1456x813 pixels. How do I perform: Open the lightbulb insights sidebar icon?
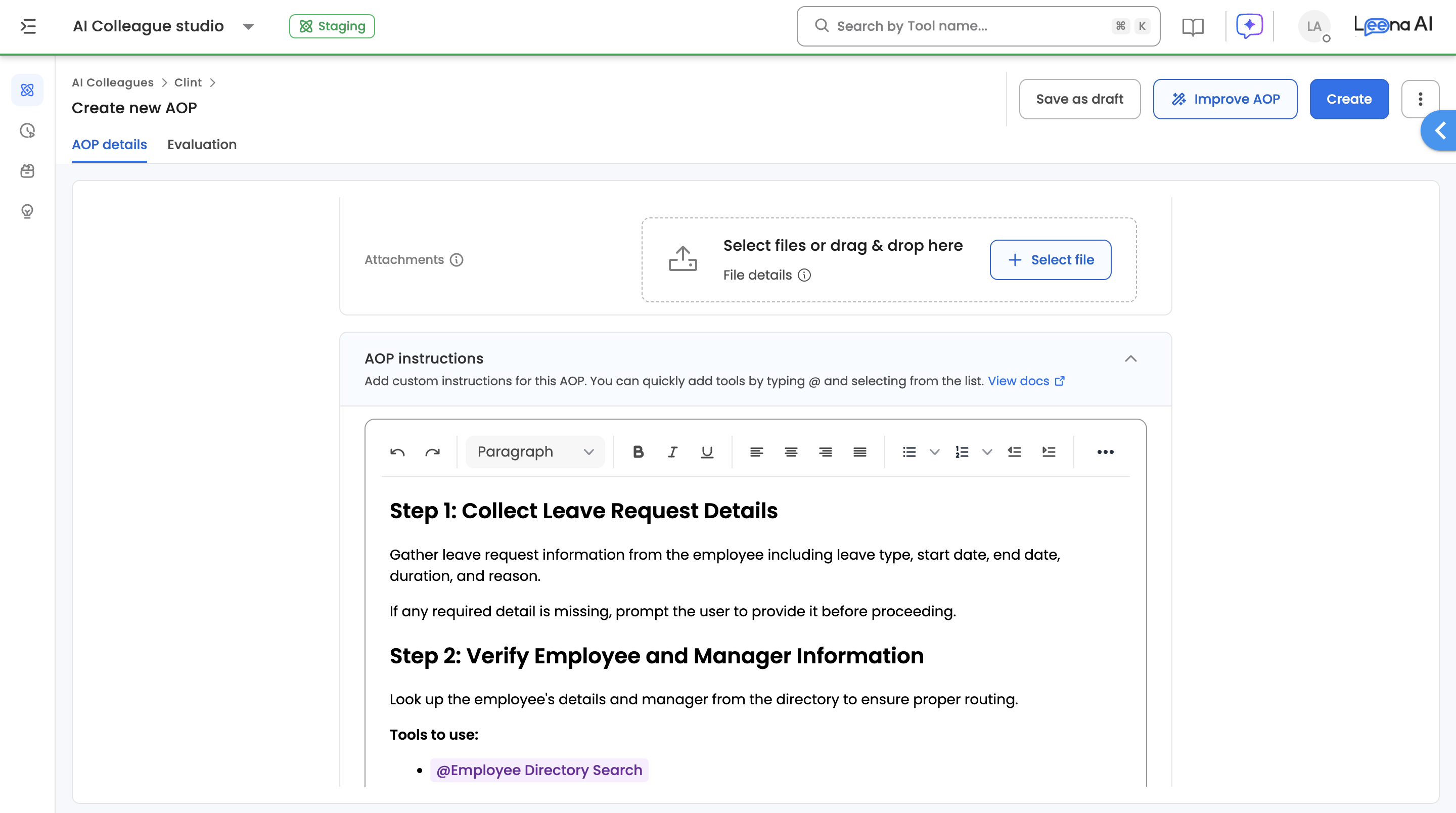tap(27, 211)
